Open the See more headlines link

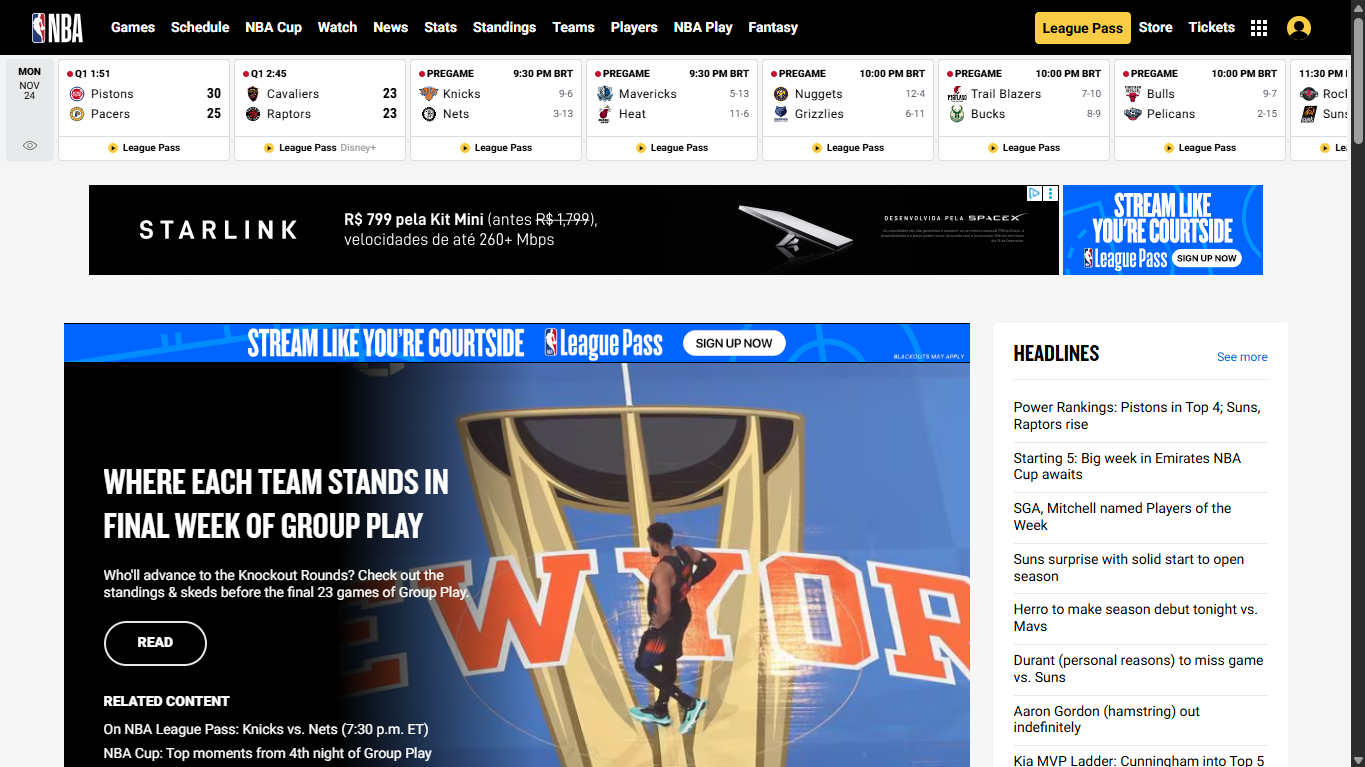[1242, 357]
